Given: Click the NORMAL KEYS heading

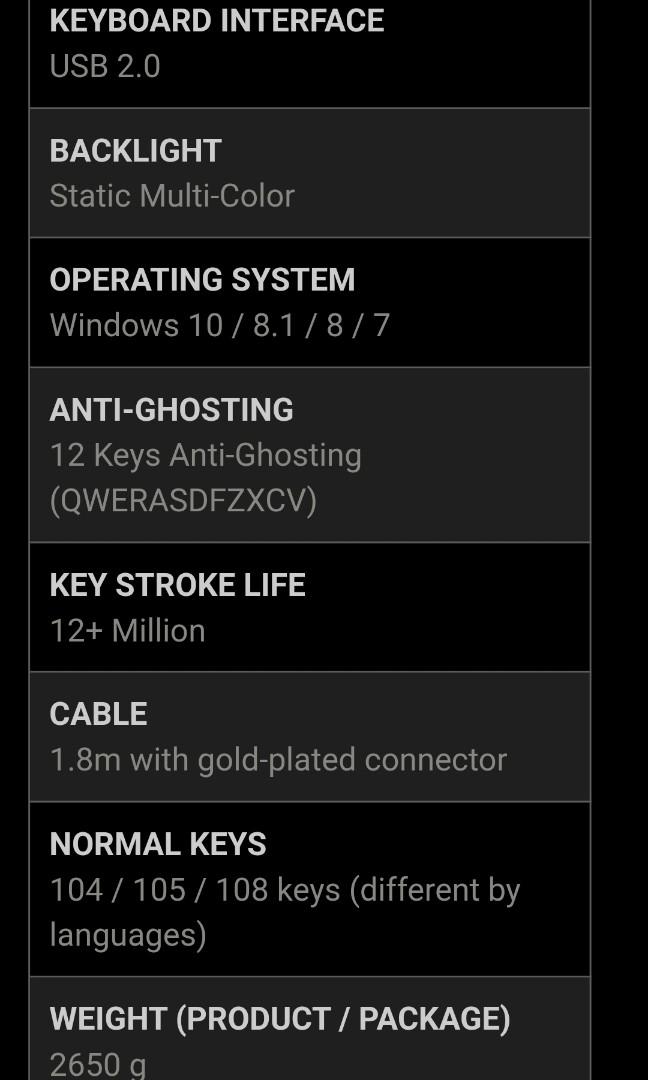Looking at the screenshot, I should coord(158,844).
